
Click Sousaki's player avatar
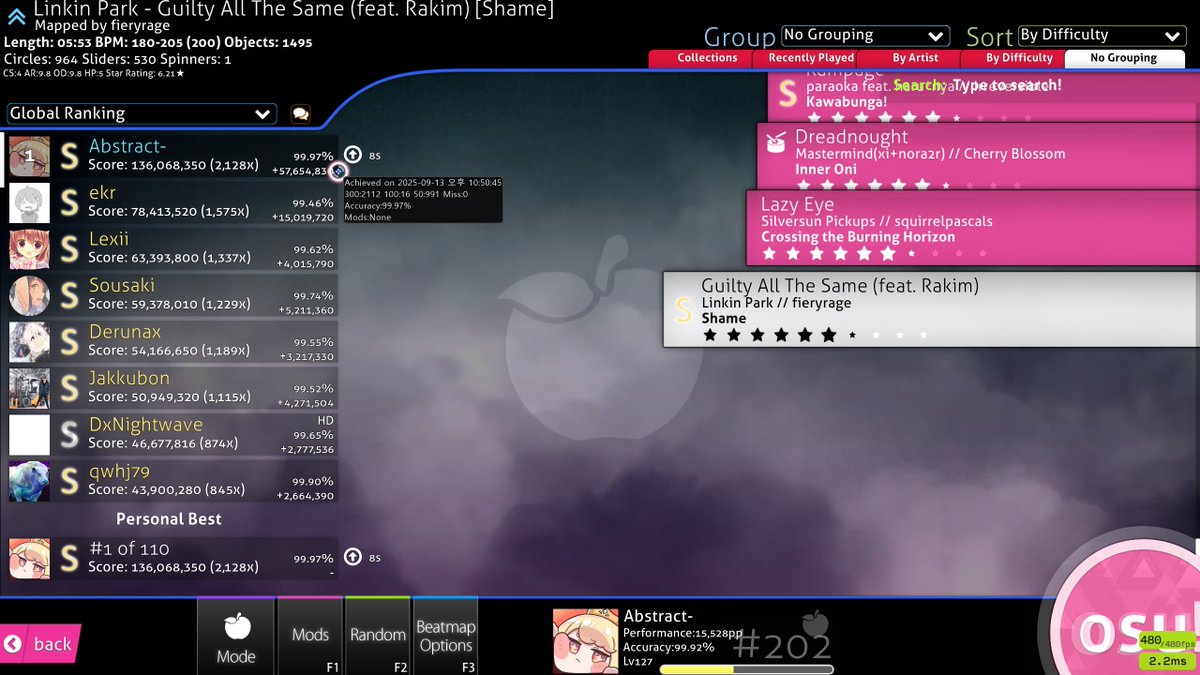29,296
